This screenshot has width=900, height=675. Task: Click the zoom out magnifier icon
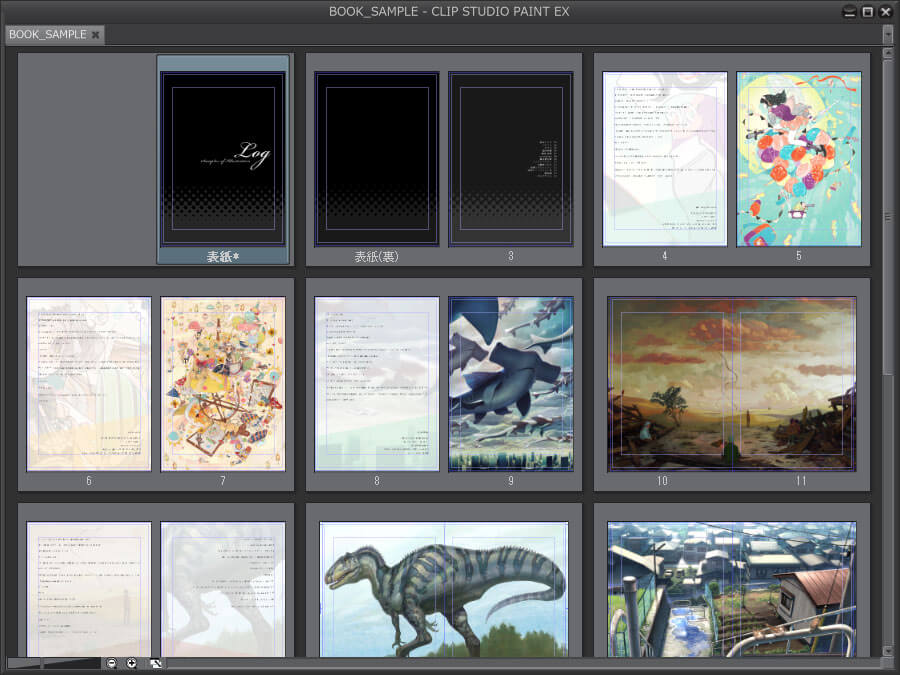click(x=112, y=664)
